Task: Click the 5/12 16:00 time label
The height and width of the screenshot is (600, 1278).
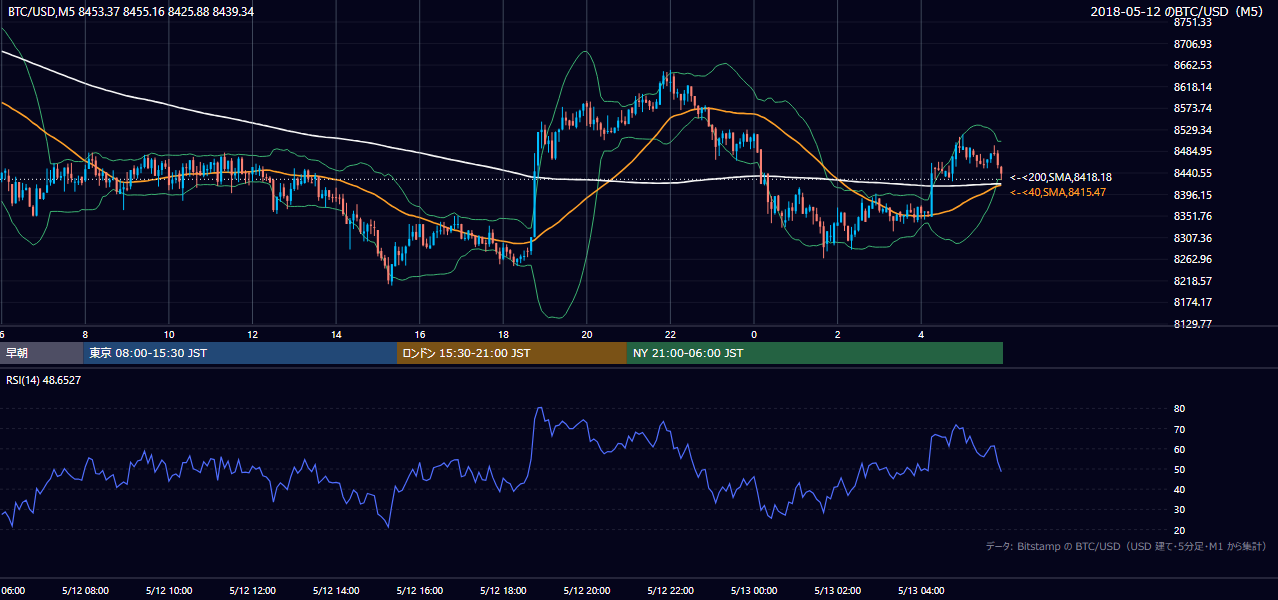Action: click(419, 591)
